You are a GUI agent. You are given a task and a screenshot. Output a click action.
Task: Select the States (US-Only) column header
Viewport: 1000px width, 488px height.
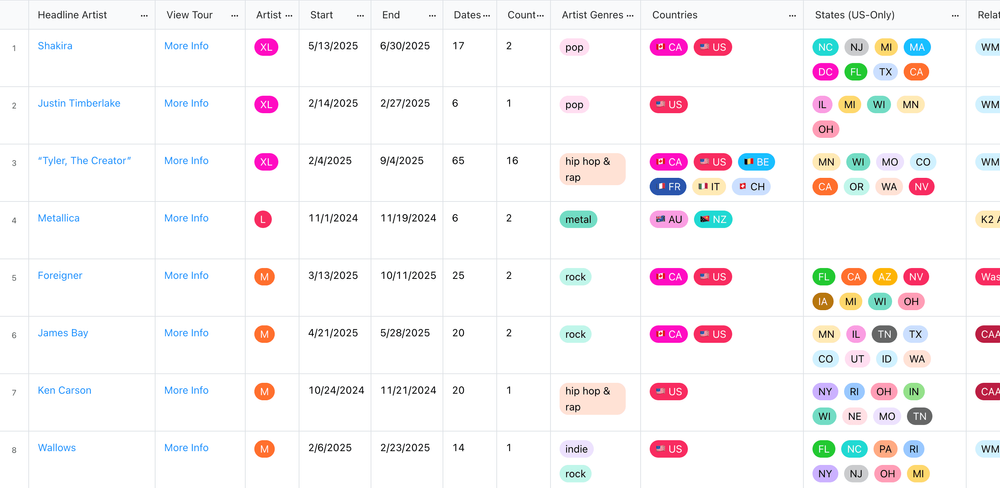[x=885, y=15]
